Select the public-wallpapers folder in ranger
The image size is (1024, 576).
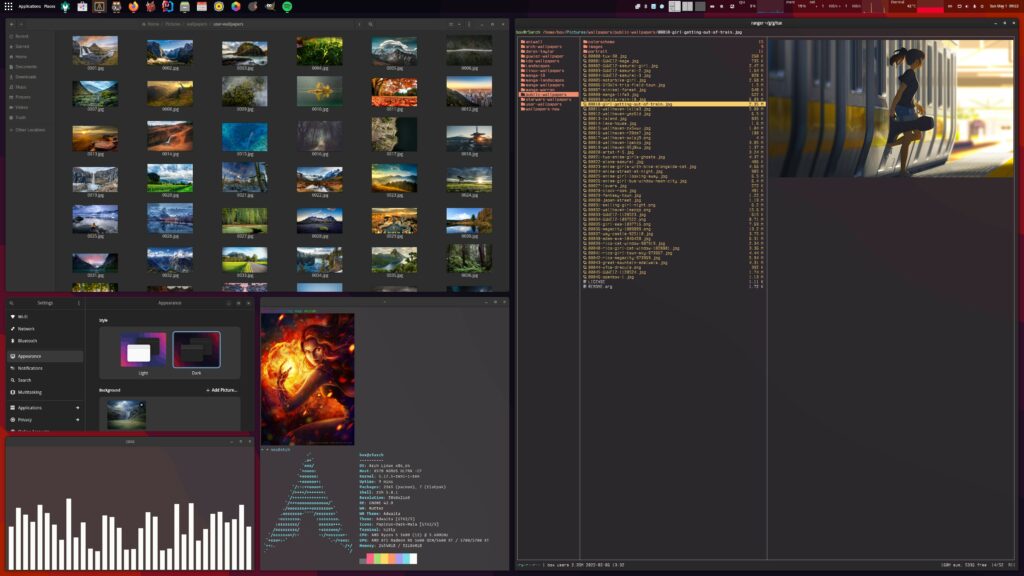[x=547, y=93]
